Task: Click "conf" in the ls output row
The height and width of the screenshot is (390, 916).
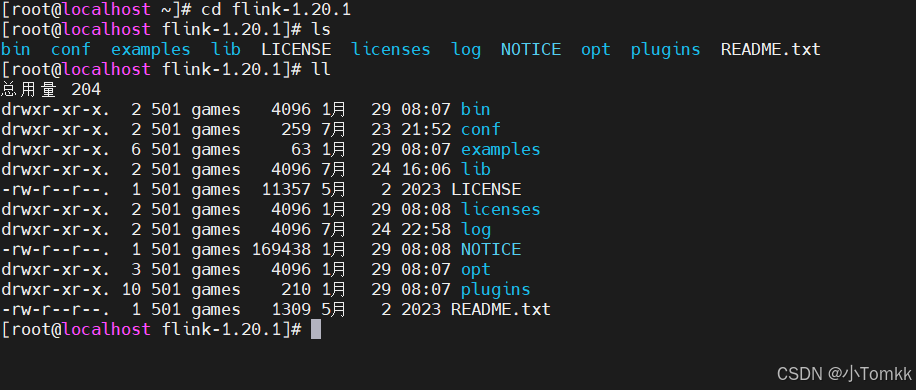Action: pyautogui.click(x=71, y=50)
